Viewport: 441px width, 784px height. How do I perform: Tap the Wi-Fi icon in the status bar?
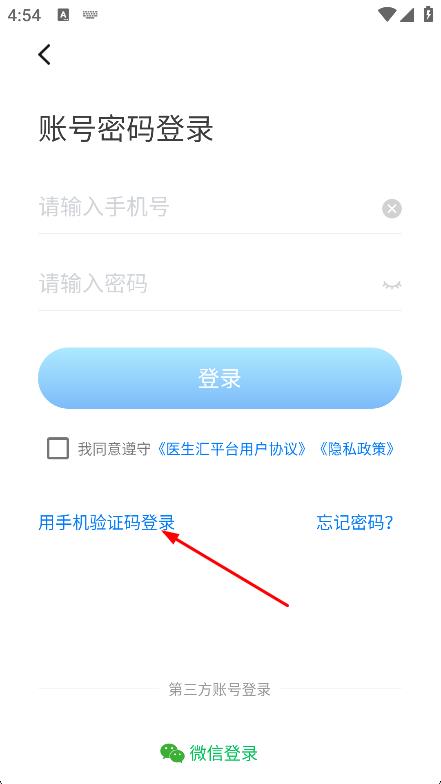pyautogui.click(x=386, y=15)
